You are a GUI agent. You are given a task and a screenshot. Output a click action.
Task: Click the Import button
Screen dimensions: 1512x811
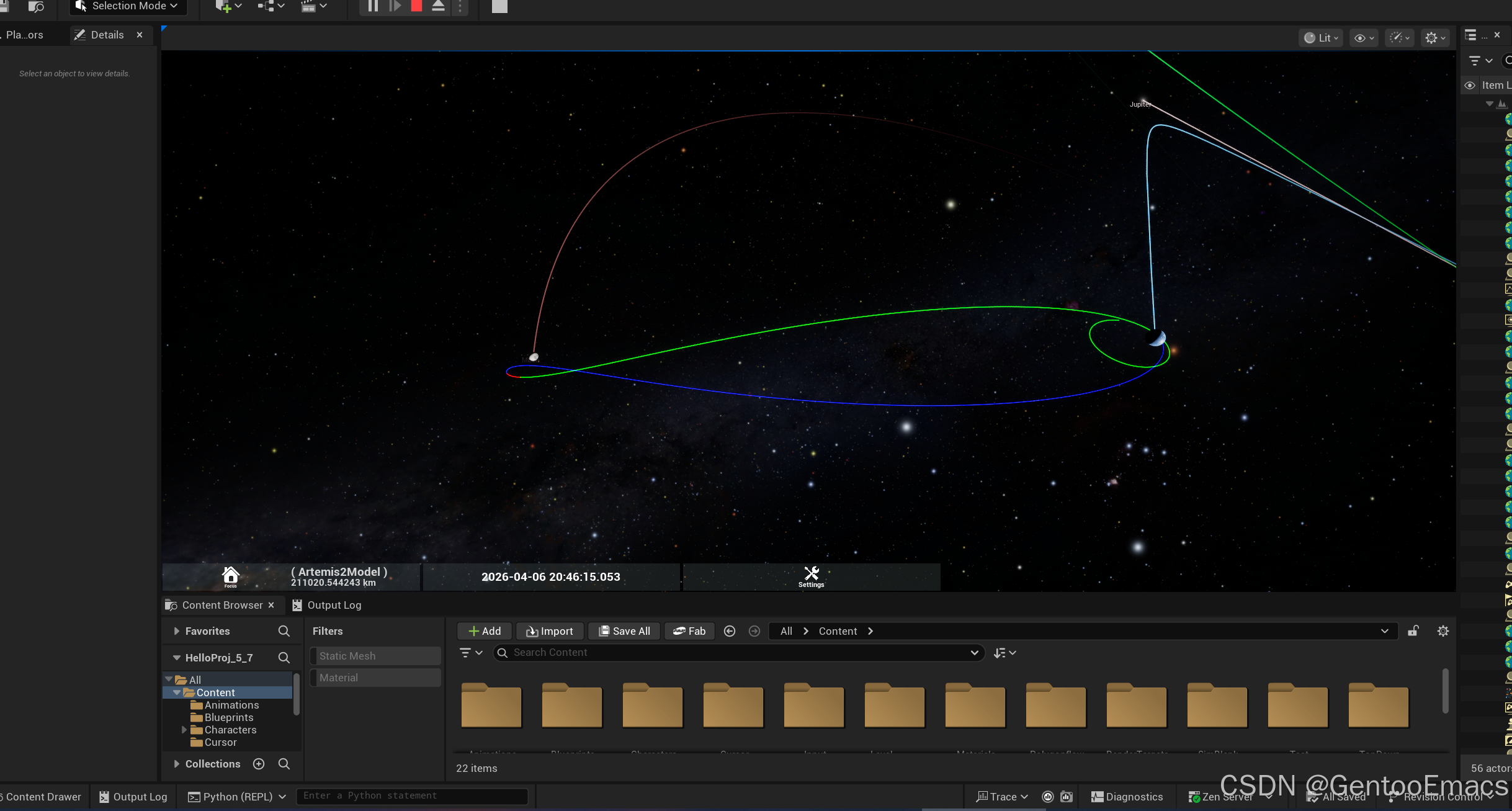pos(549,631)
